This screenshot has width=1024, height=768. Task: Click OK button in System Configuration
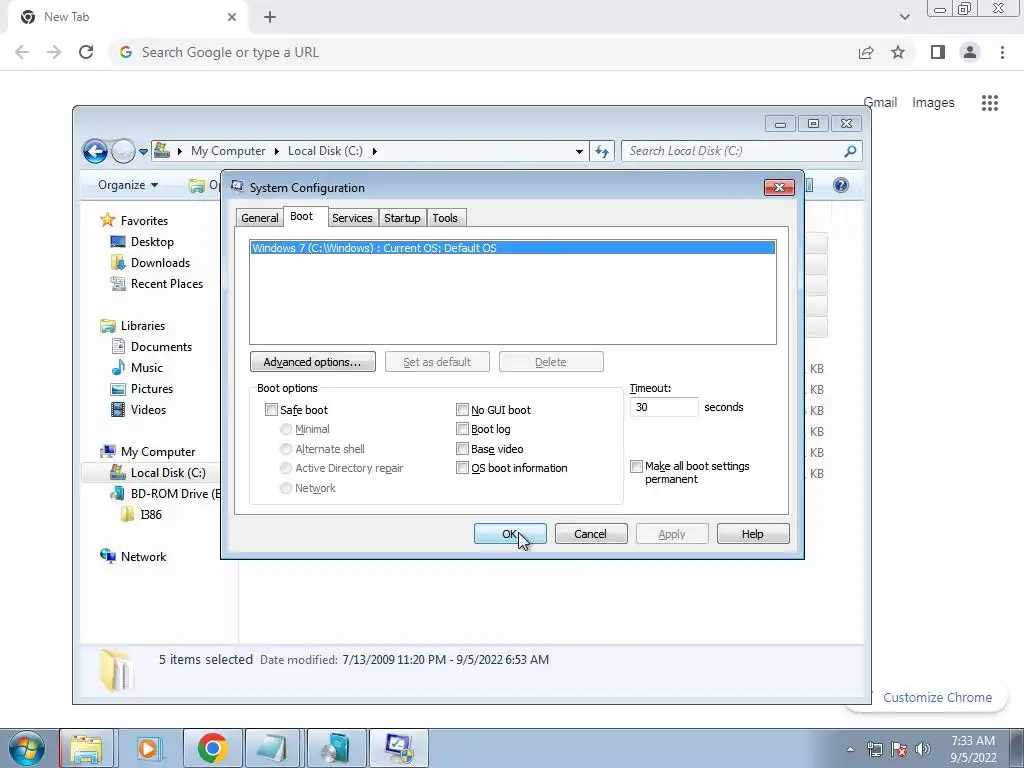pos(510,534)
